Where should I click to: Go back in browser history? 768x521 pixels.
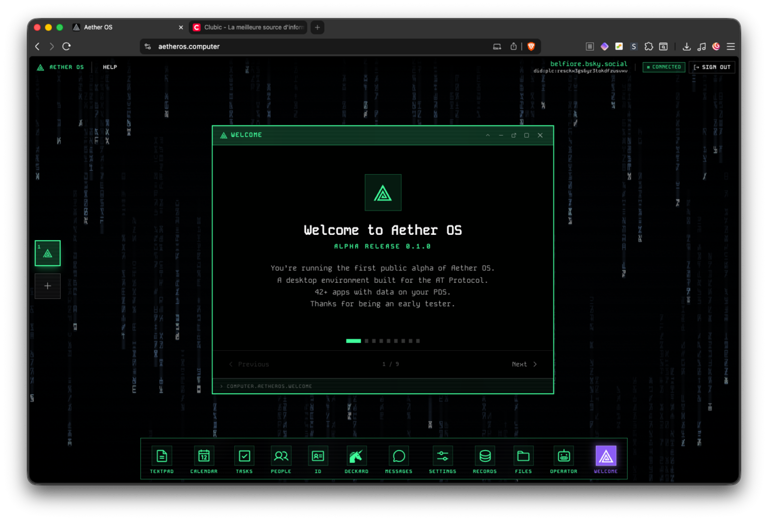[38, 47]
